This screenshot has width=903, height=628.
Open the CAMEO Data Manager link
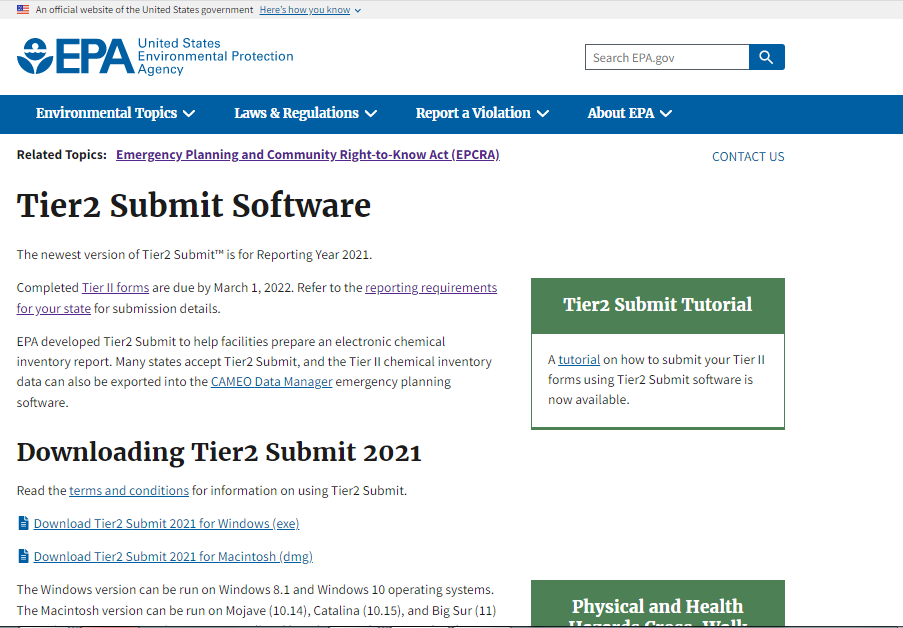[271, 381]
